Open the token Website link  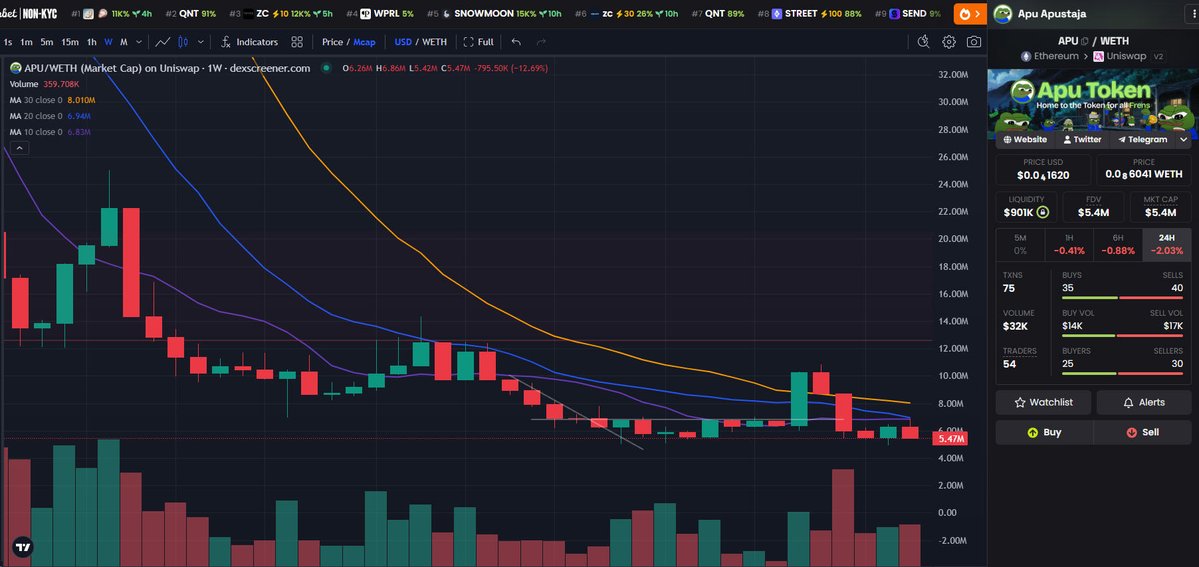pos(1025,140)
